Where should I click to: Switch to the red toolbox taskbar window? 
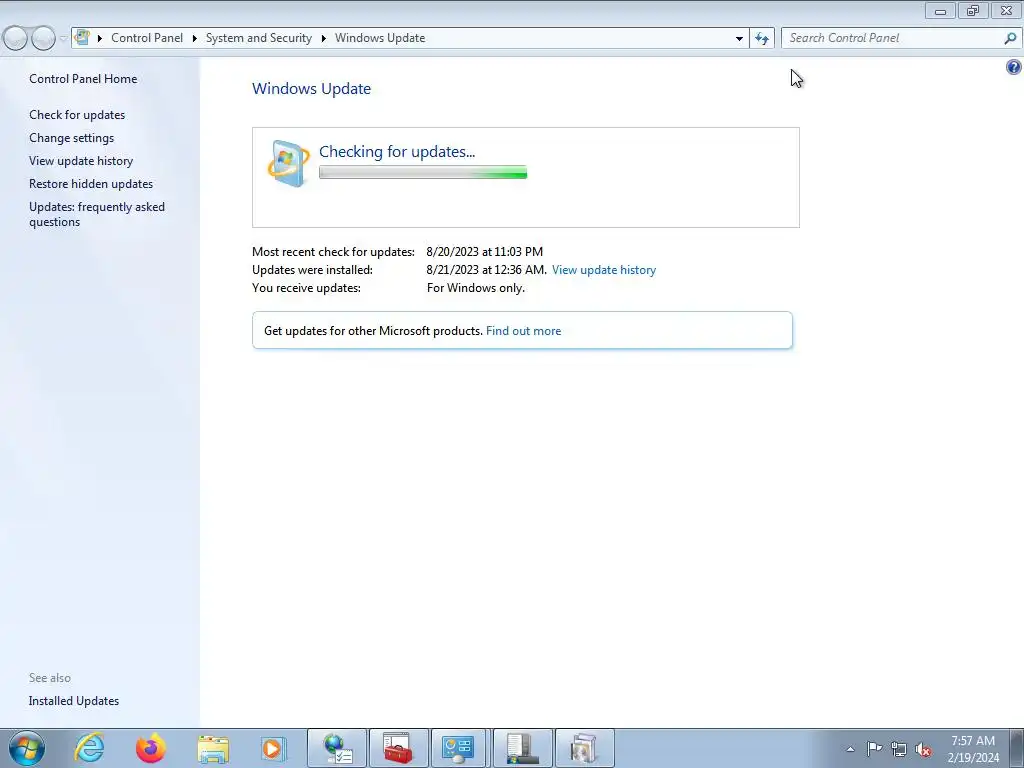pyautogui.click(x=398, y=748)
